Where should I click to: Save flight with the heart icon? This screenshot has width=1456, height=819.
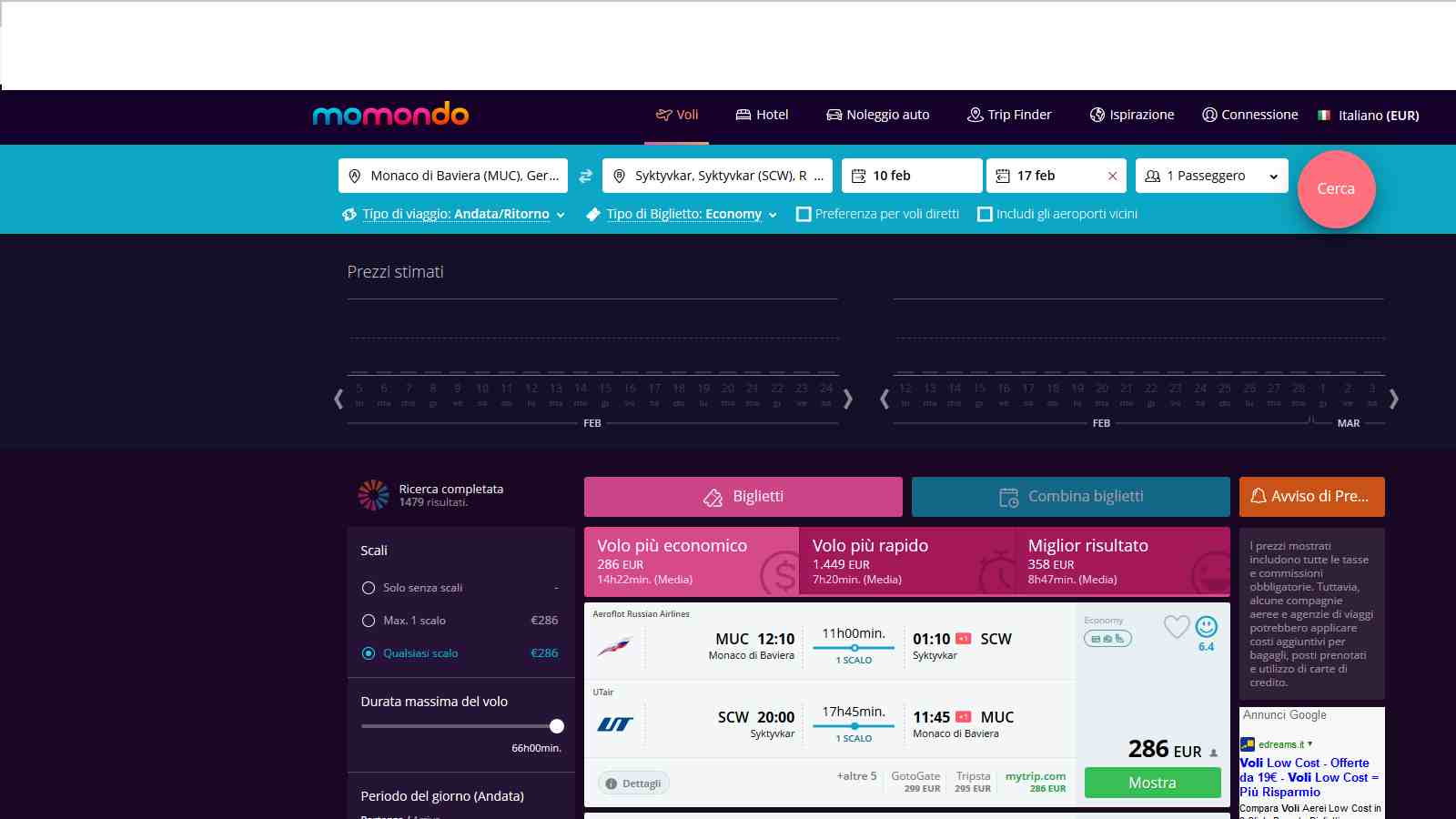(1177, 626)
